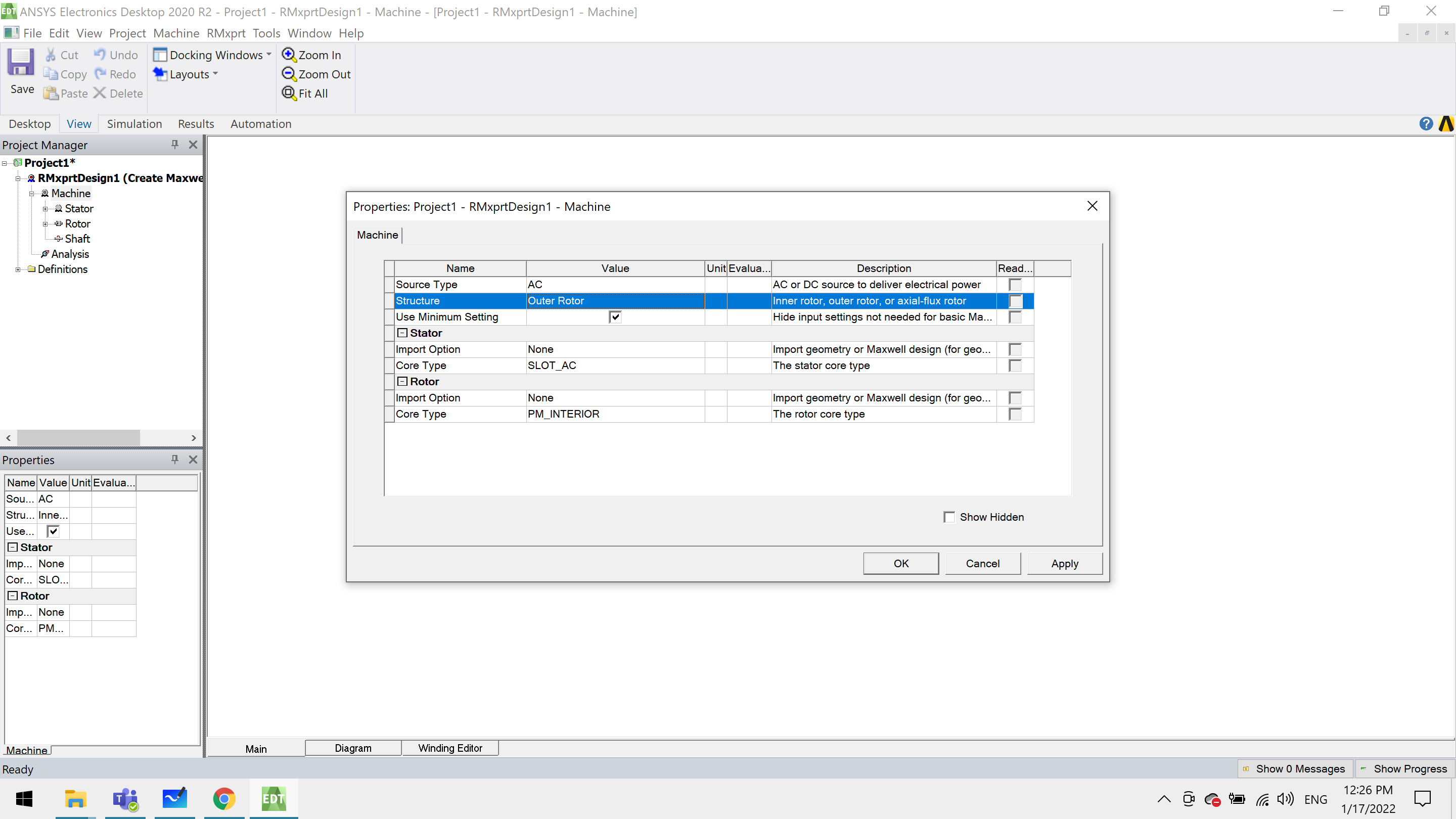Click the Cut scissors icon
The width and height of the screenshot is (1456, 819).
[51, 55]
